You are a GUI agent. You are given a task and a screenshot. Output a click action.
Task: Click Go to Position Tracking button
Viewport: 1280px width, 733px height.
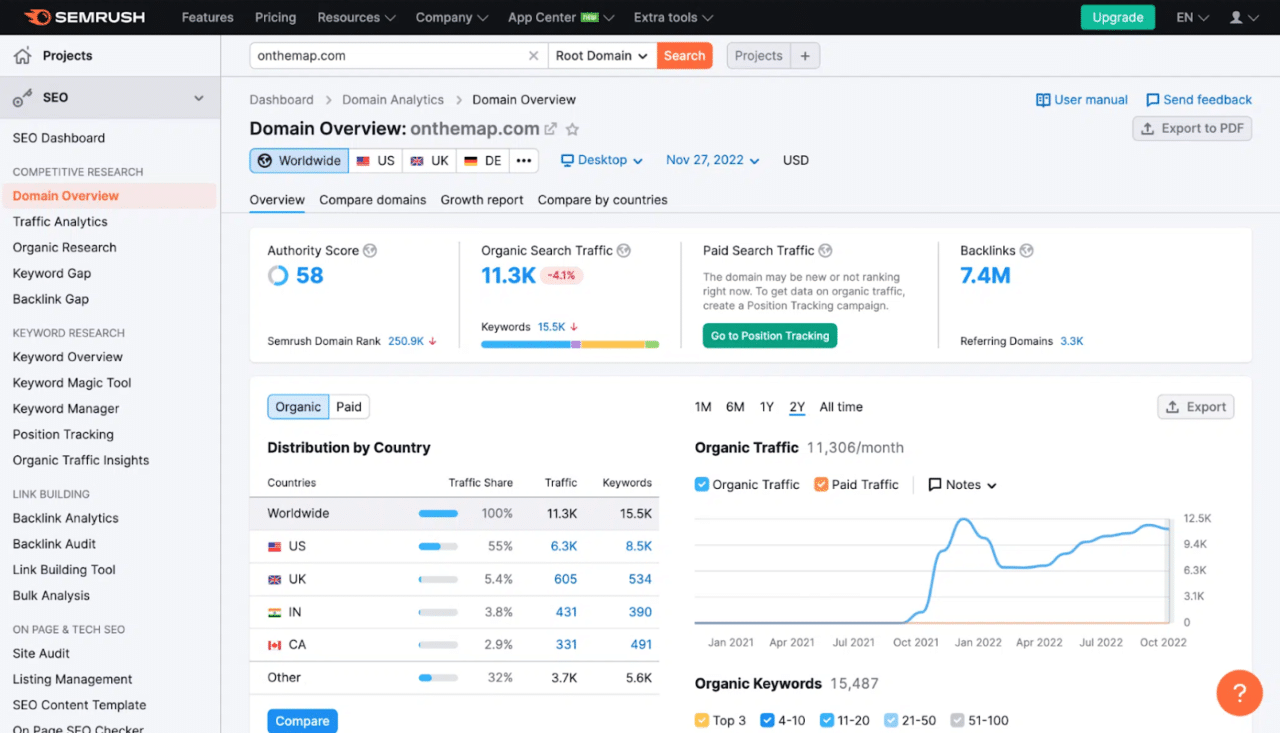coord(770,336)
